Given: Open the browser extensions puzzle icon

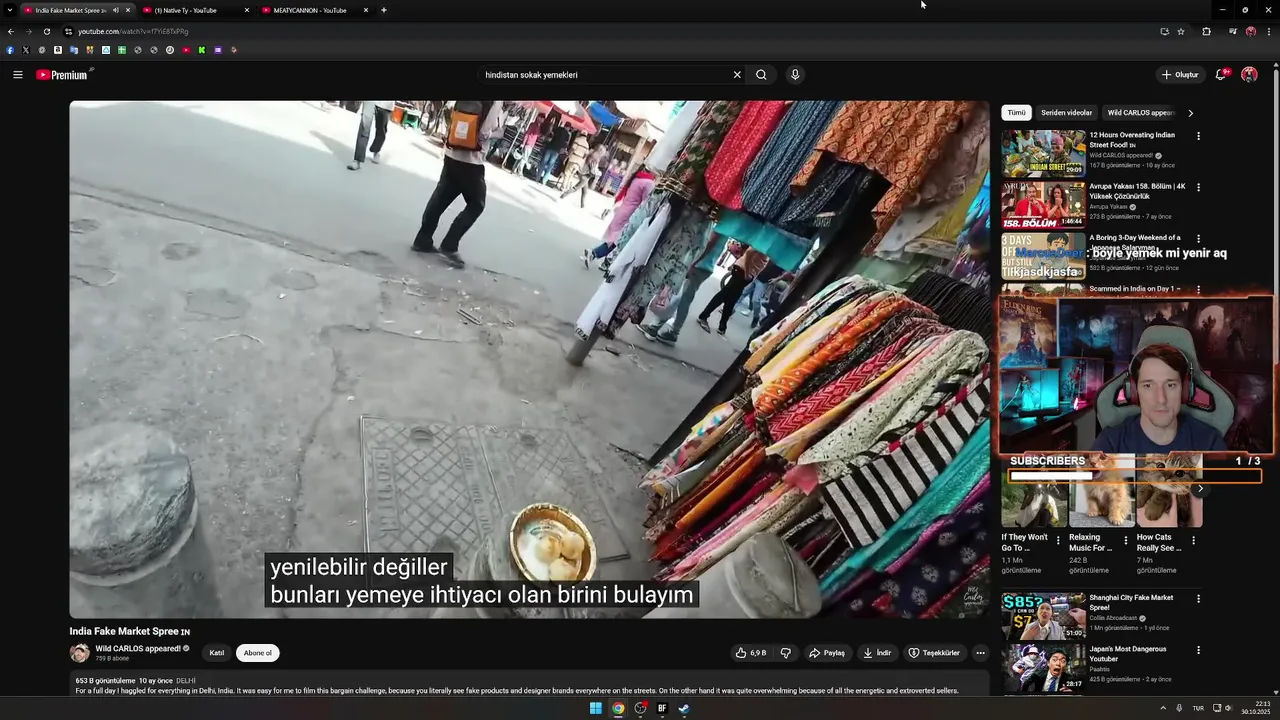Looking at the screenshot, I should point(1206,31).
